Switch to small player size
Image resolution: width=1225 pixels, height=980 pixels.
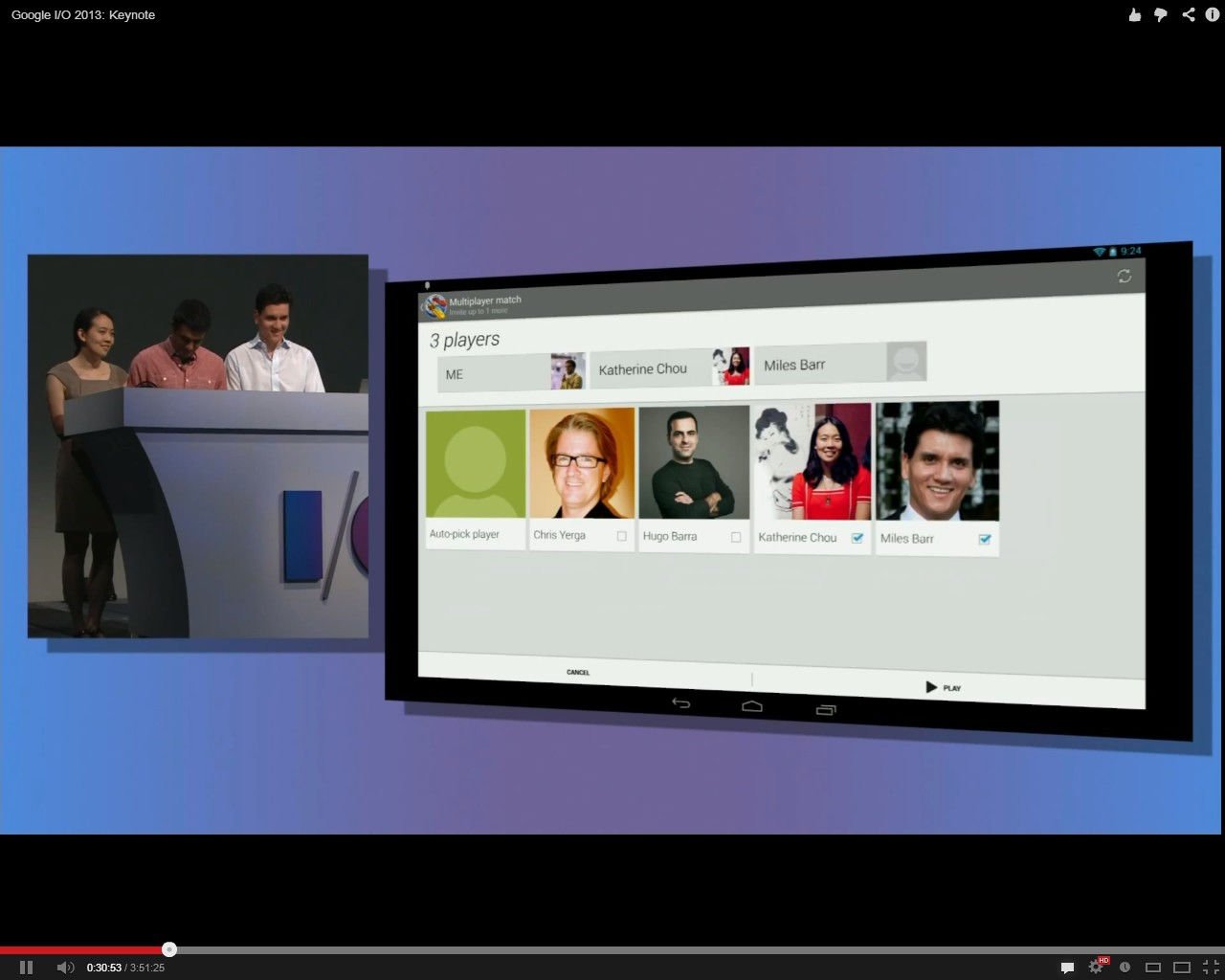point(1153,968)
